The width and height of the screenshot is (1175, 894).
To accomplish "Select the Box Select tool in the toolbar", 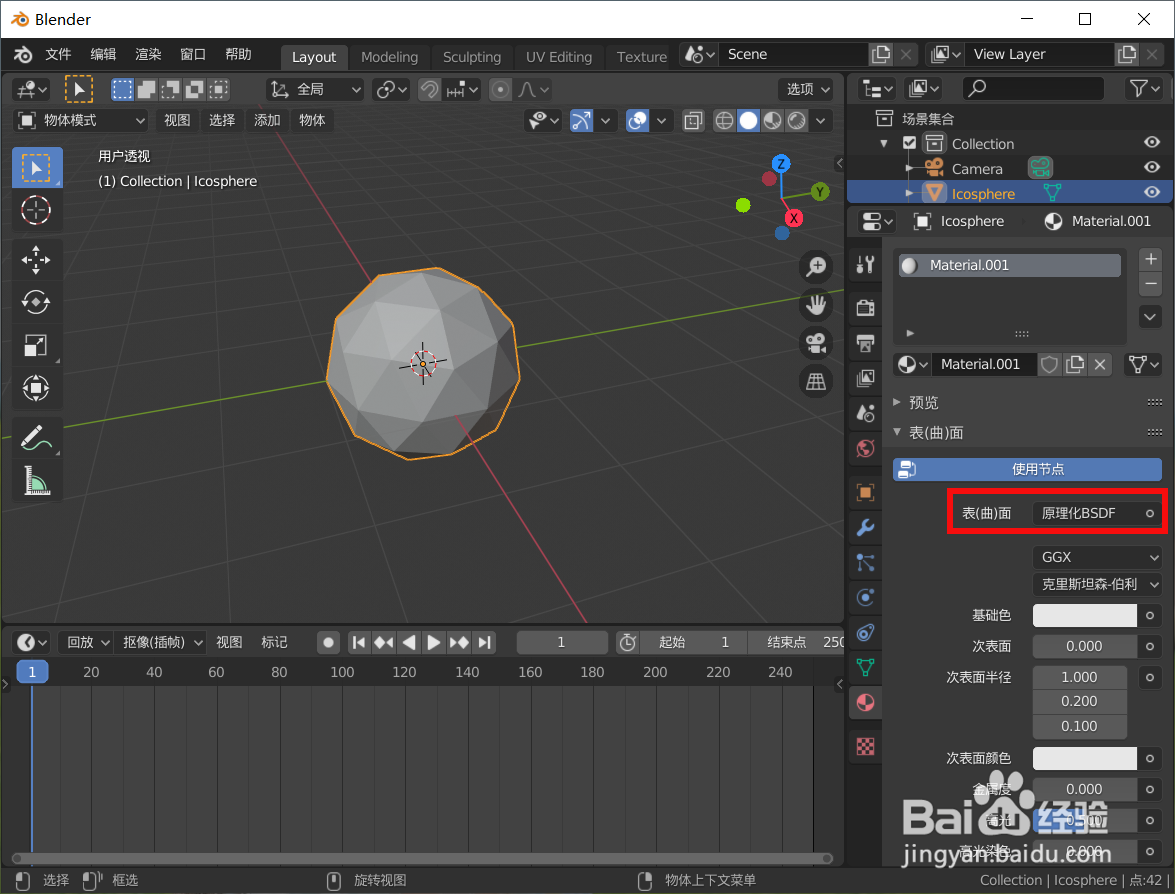I will click(37, 168).
